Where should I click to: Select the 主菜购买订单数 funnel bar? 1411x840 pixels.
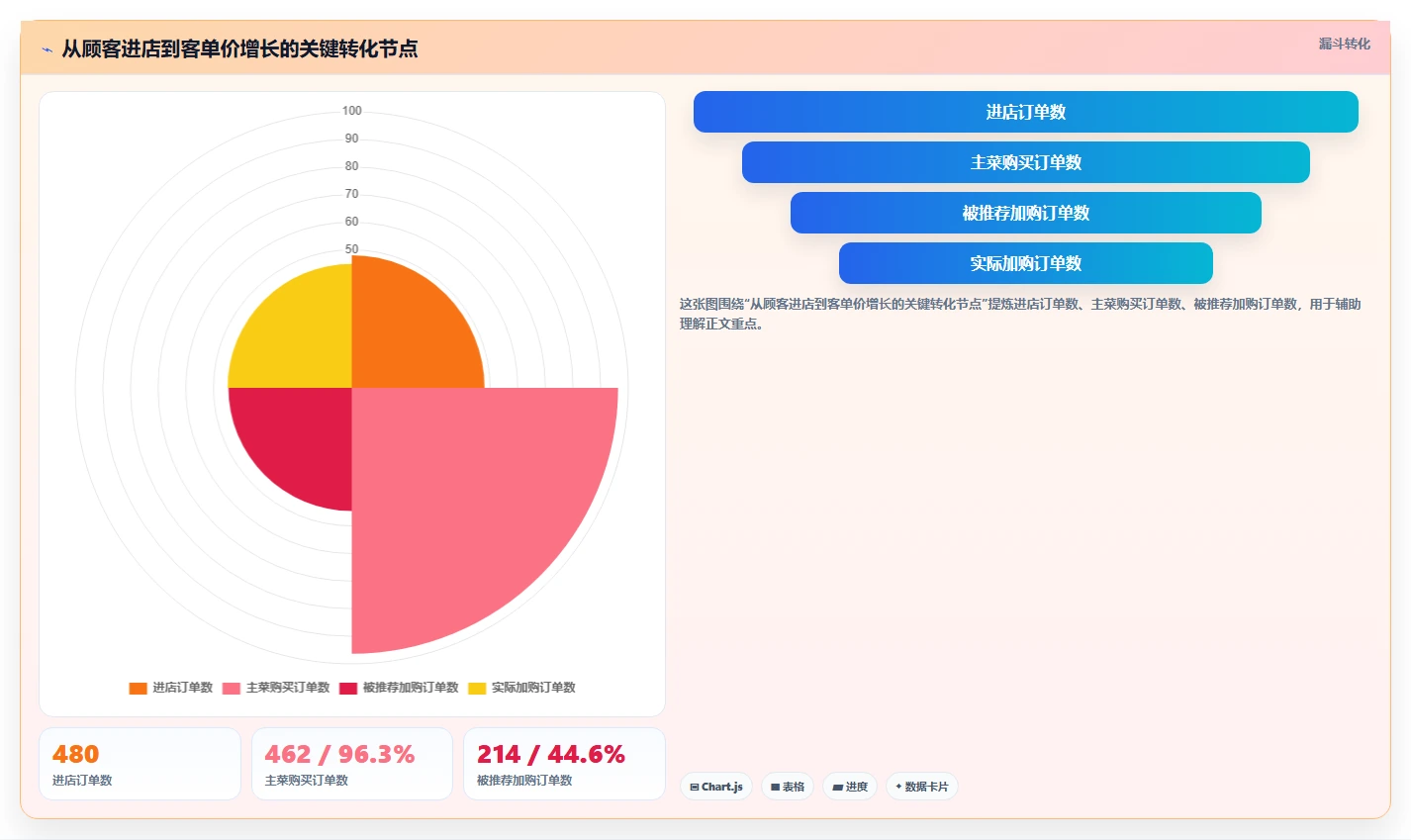click(x=1025, y=162)
